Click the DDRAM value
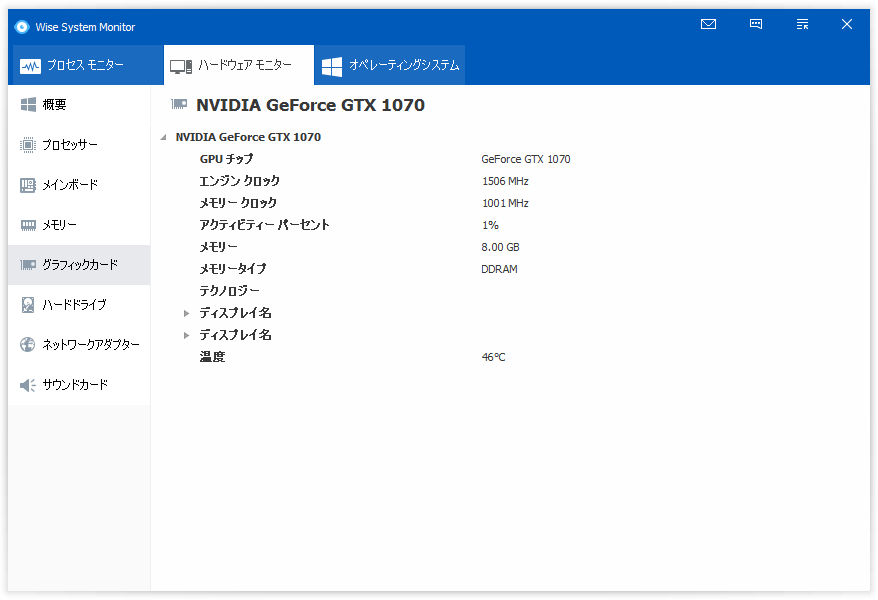 tap(499, 269)
